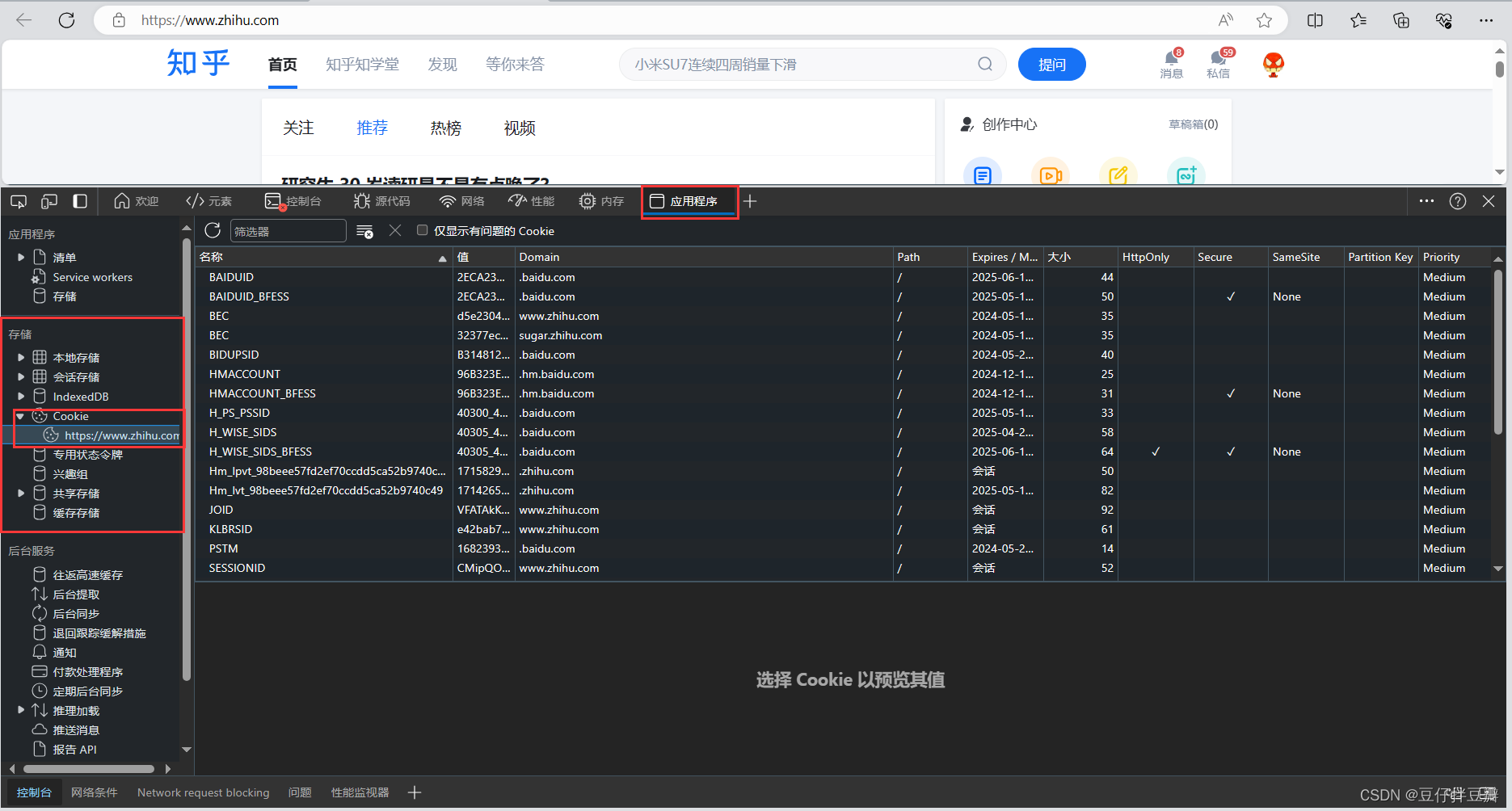This screenshot has height=811, width=1512.
Task: Open collections icon in browser toolbar
Action: point(1401,20)
